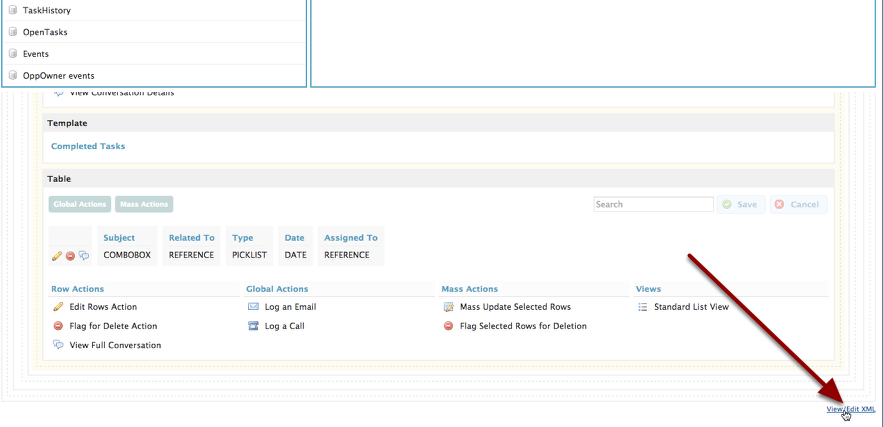Select TaskHistory in the list
Image resolution: width=883 pixels, height=427 pixels.
[47, 10]
